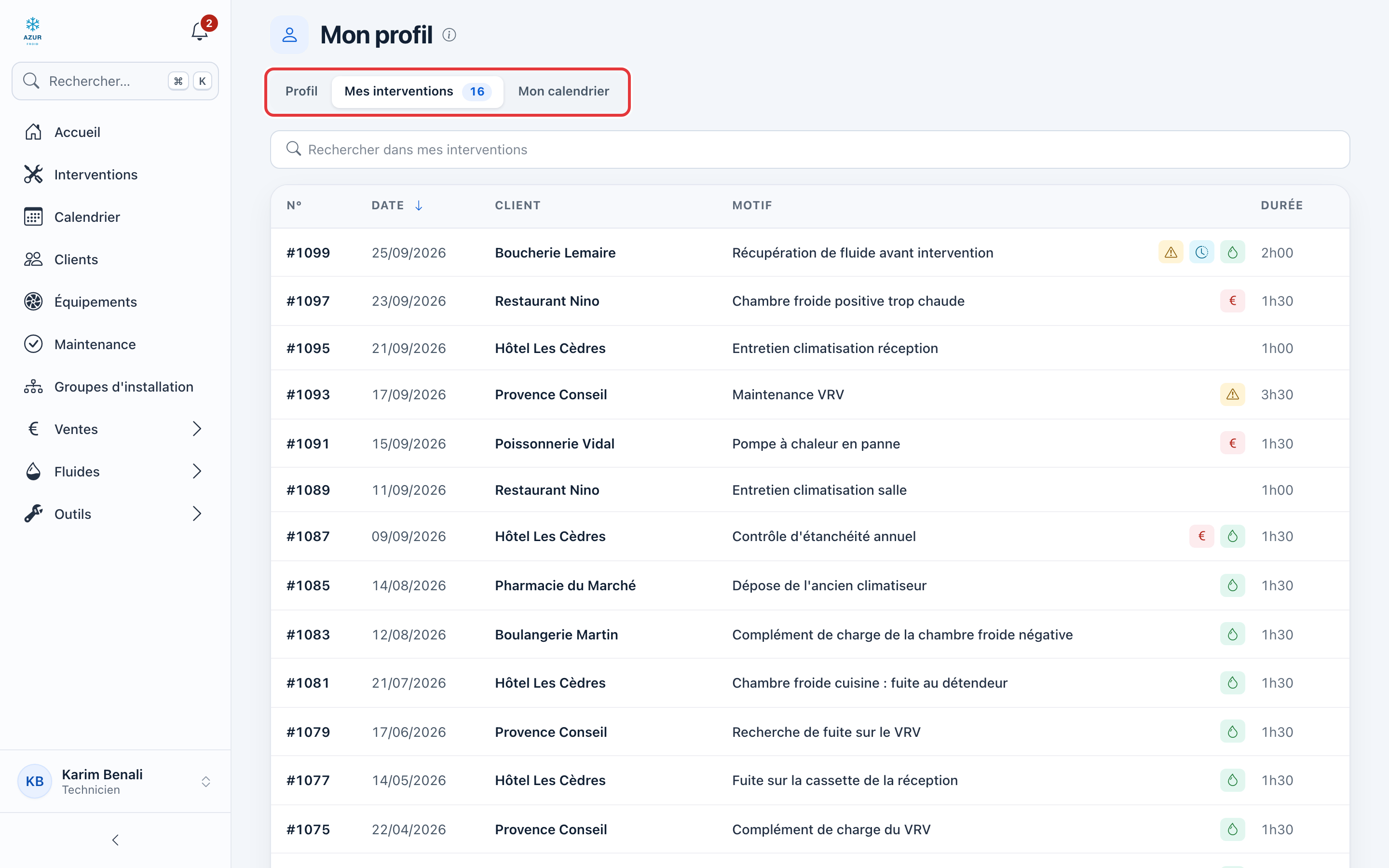Click the KB avatar of Karim Benali
Image resolution: width=1389 pixels, height=868 pixels.
(34, 781)
